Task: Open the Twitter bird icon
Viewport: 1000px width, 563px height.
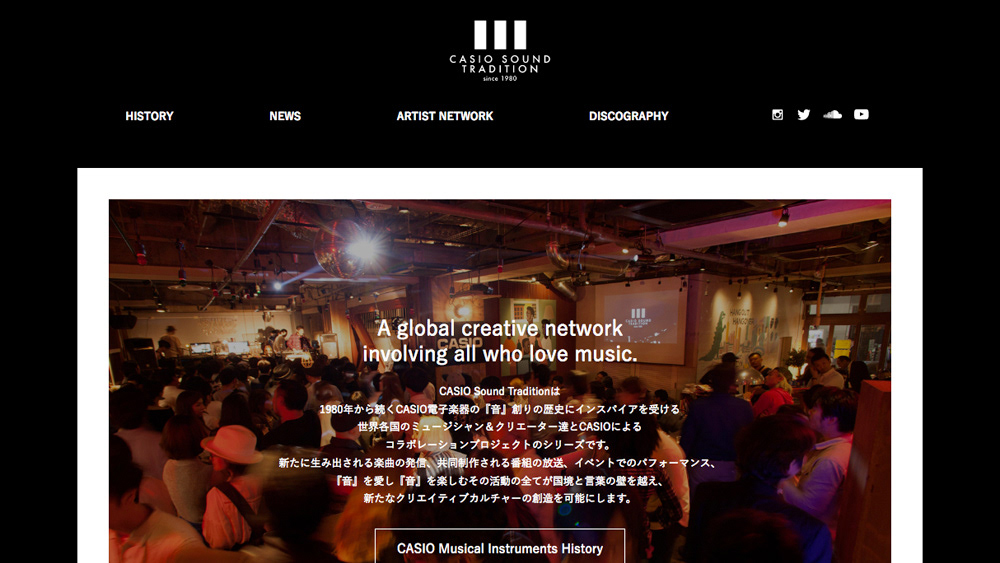Action: [x=804, y=115]
